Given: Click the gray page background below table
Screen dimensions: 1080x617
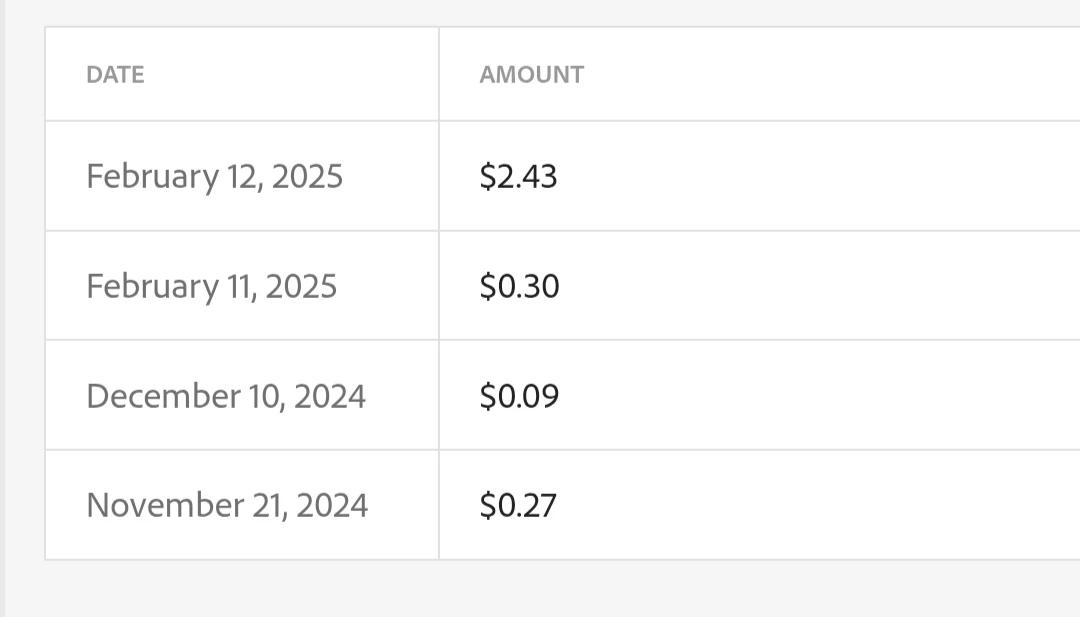Looking at the screenshot, I should click(540, 590).
